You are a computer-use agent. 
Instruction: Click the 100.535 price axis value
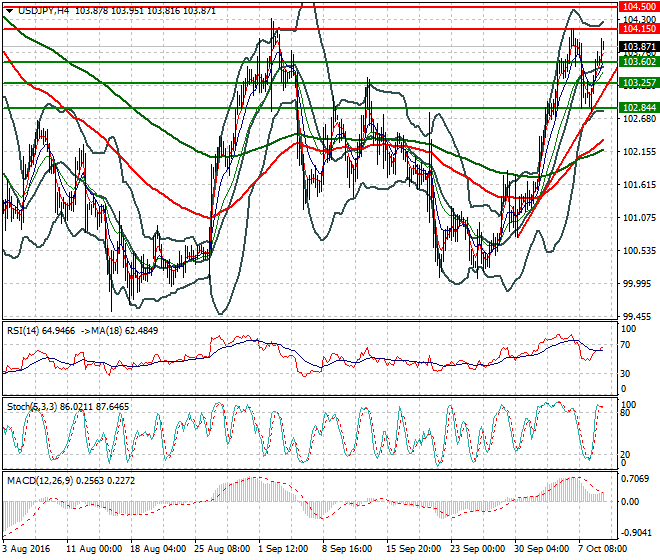tap(639, 251)
